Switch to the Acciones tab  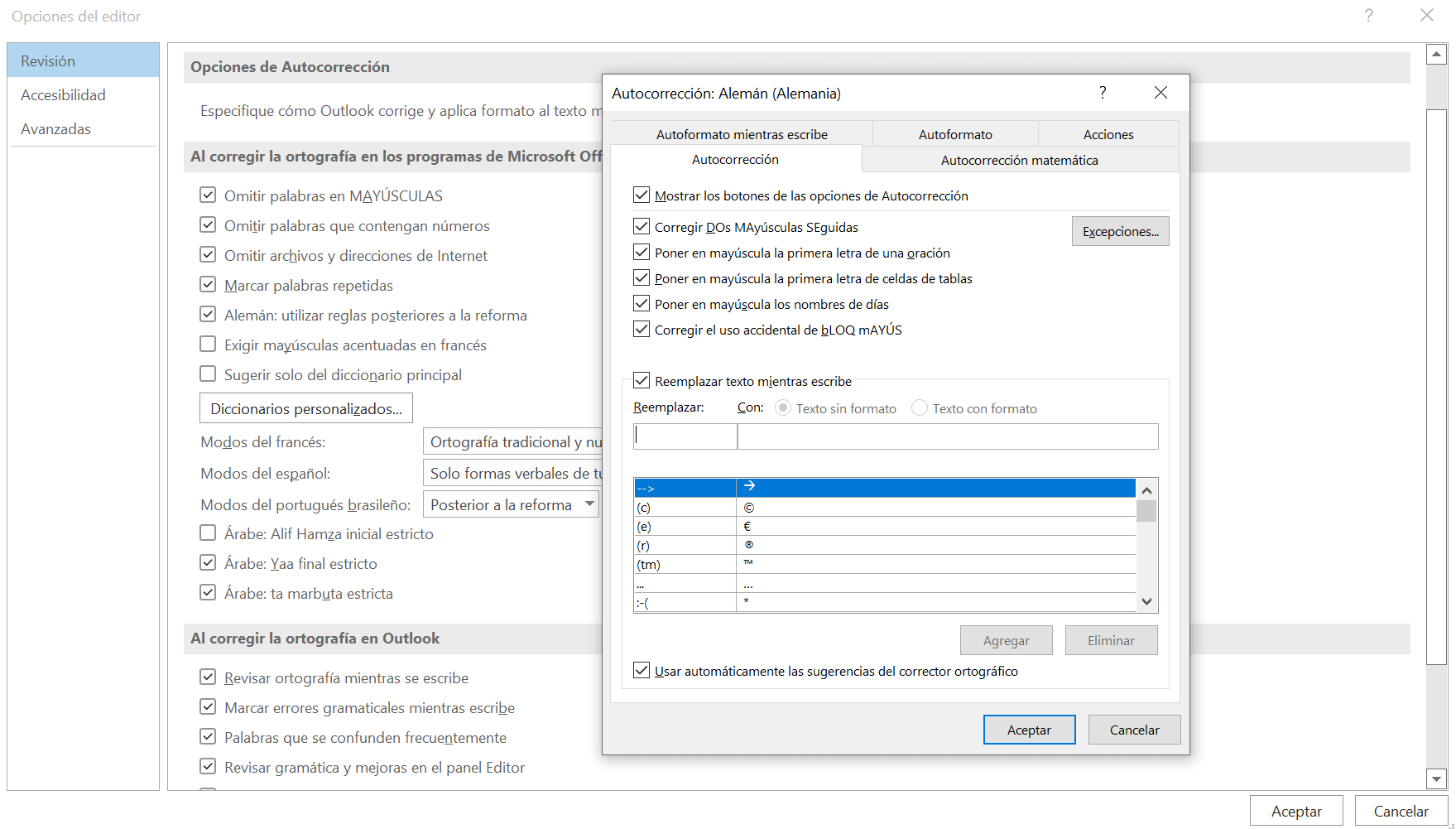[1108, 134]
